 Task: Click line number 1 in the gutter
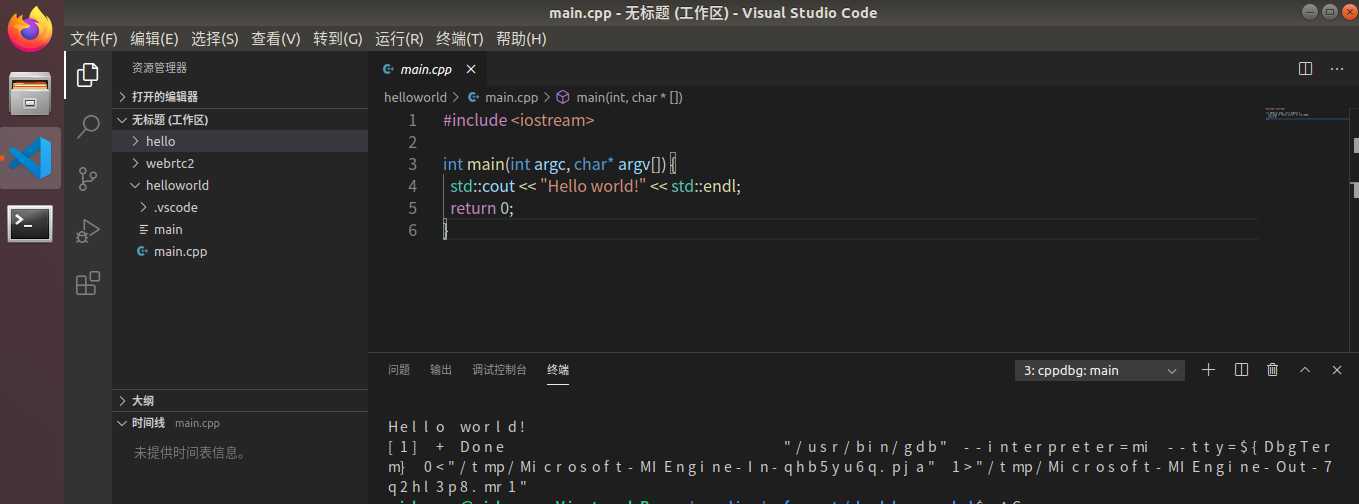(413, 120)
